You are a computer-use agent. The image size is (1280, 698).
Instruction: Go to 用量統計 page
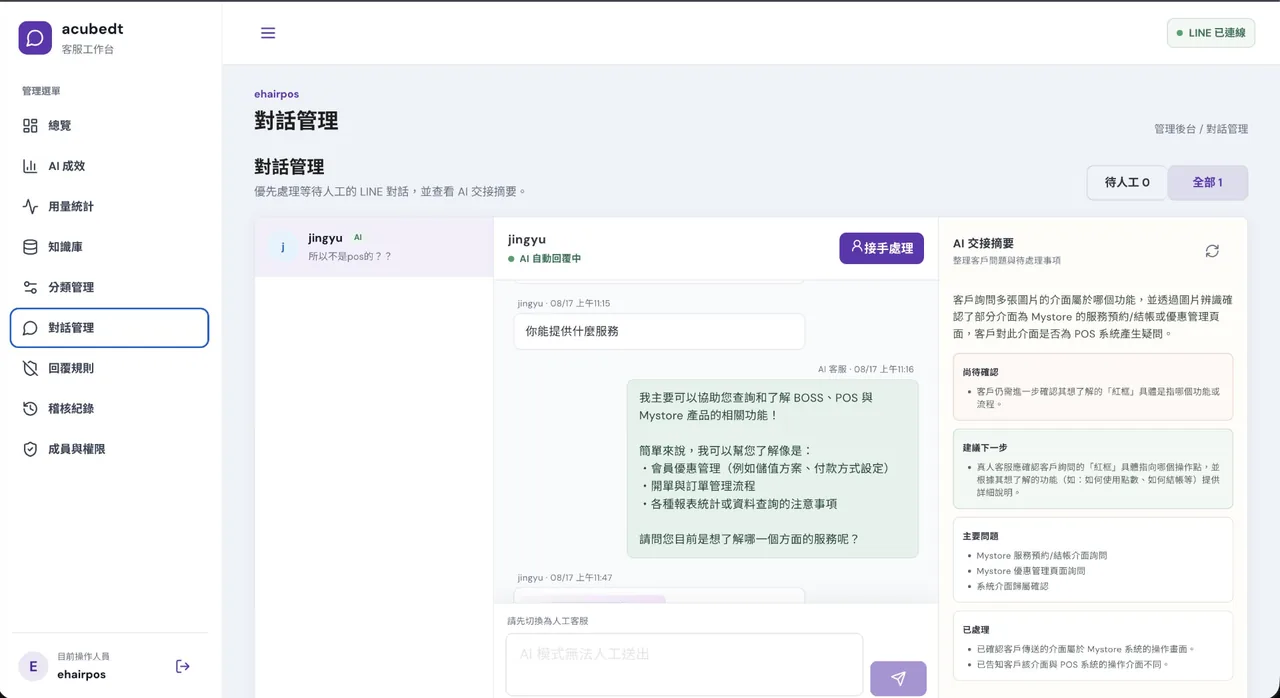click(x=109, y=207)
